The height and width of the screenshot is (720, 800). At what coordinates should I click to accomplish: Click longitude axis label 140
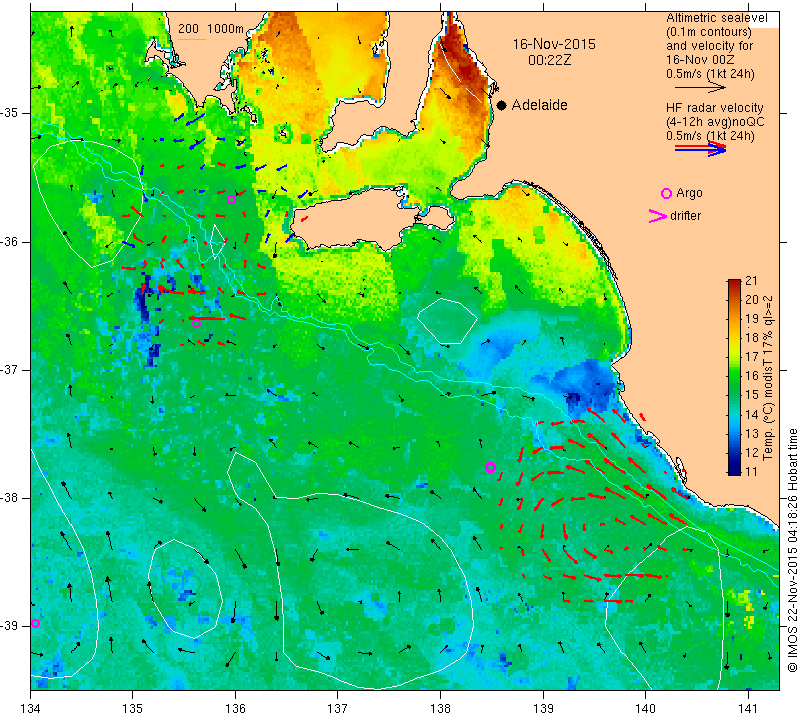coord(645,708)
